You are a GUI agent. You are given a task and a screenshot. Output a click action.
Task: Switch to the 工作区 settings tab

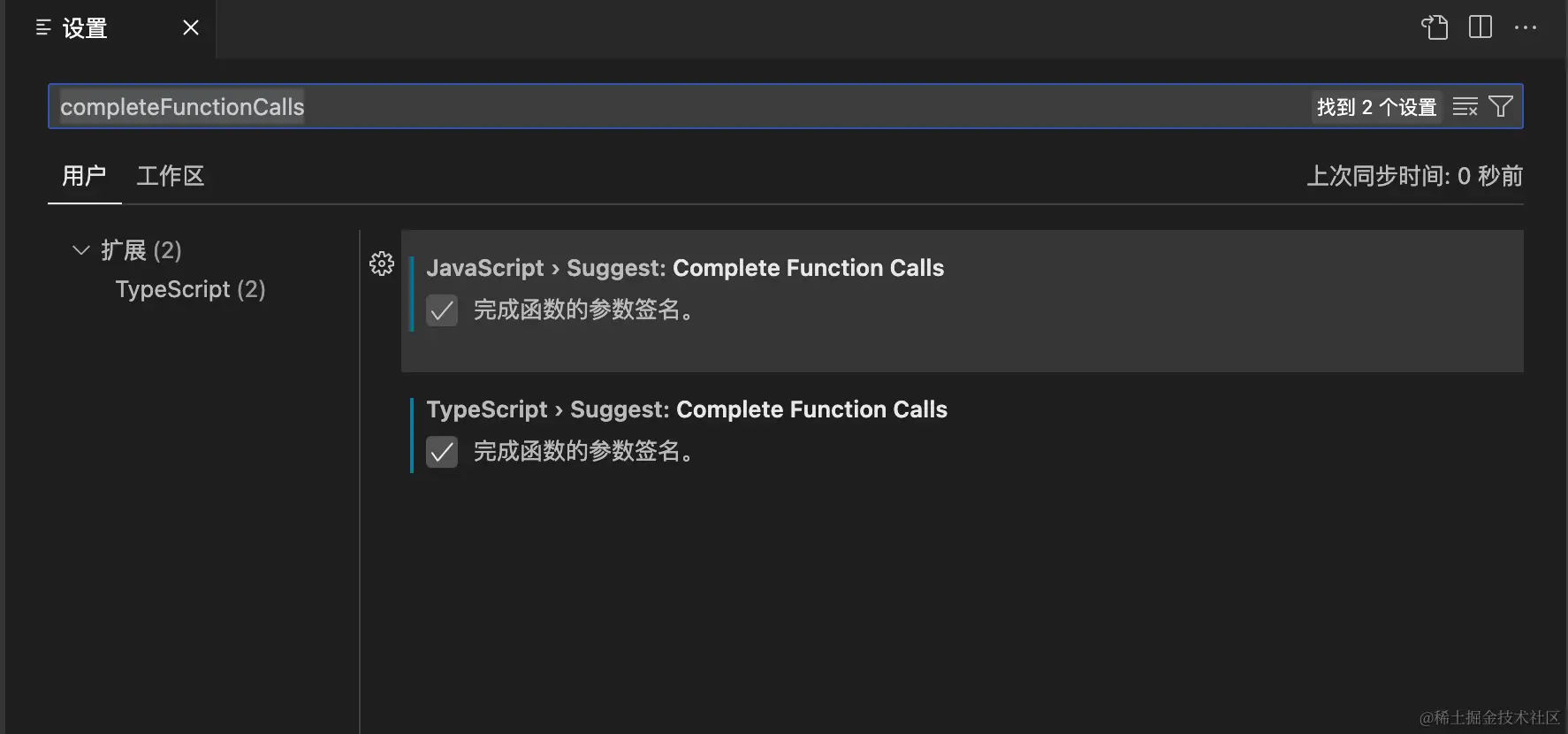point(170,176)
